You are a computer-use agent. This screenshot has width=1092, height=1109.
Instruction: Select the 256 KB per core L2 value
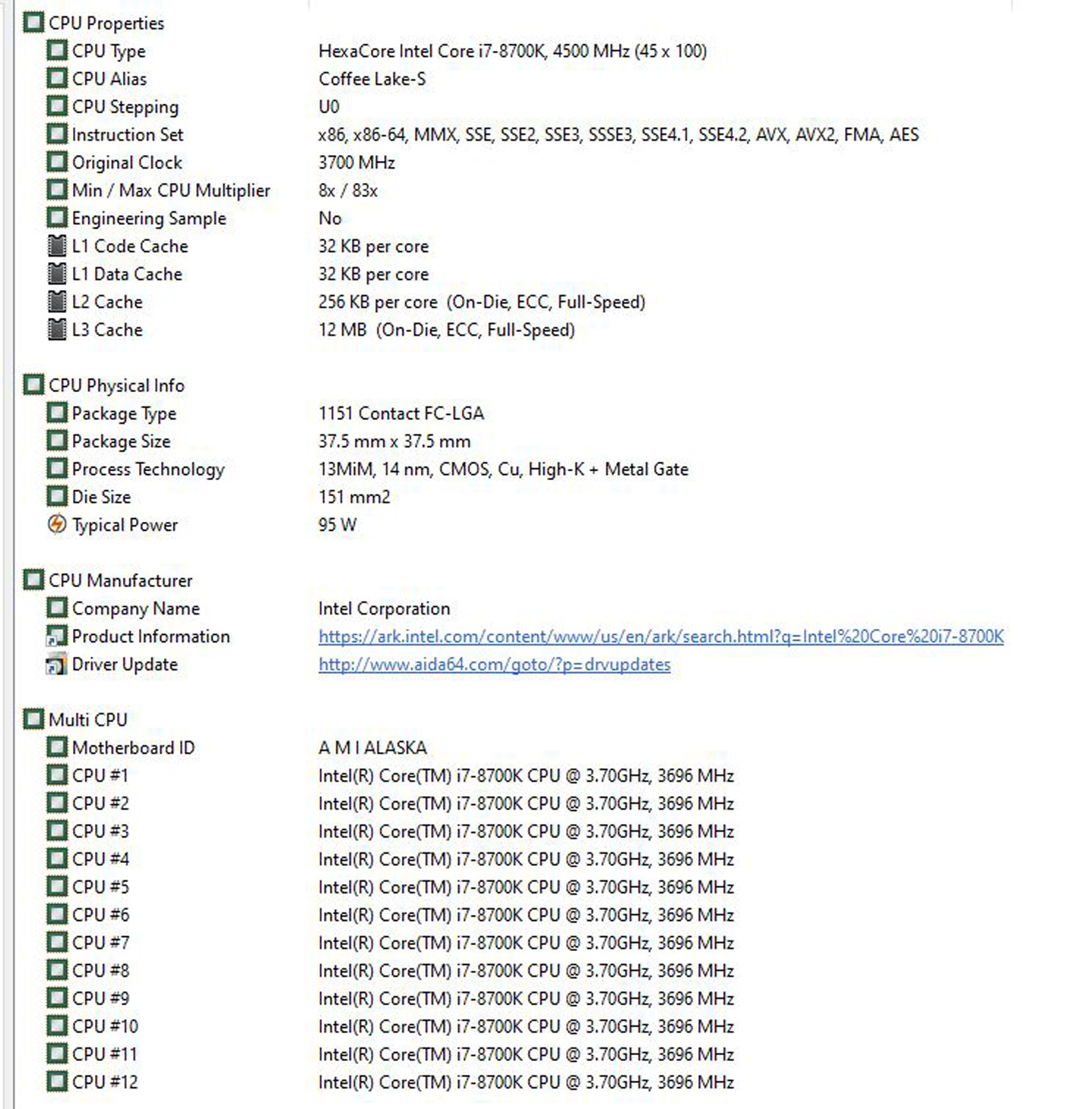(482, 302)
